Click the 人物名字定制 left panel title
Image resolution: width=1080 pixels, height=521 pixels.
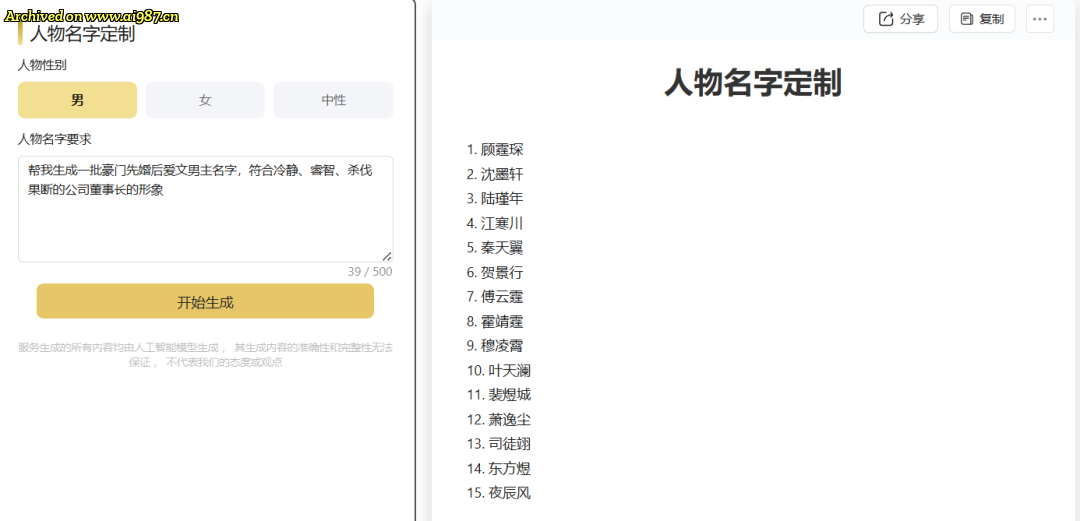coord(82,34)
